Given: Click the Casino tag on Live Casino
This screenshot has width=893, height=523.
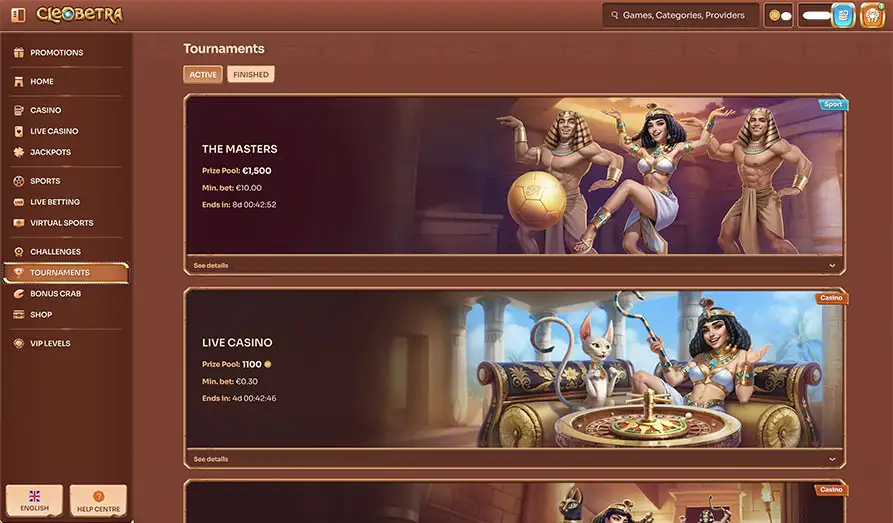Looking at the screenshot, I should (831, 298).
